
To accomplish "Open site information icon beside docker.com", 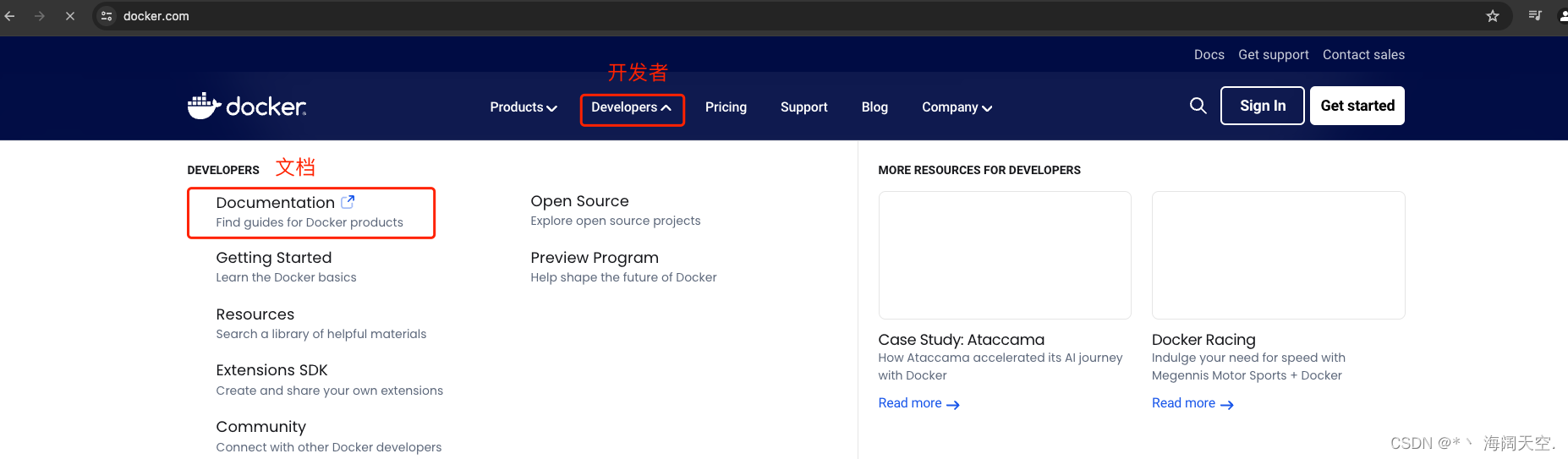I will (x=107, y=16).
